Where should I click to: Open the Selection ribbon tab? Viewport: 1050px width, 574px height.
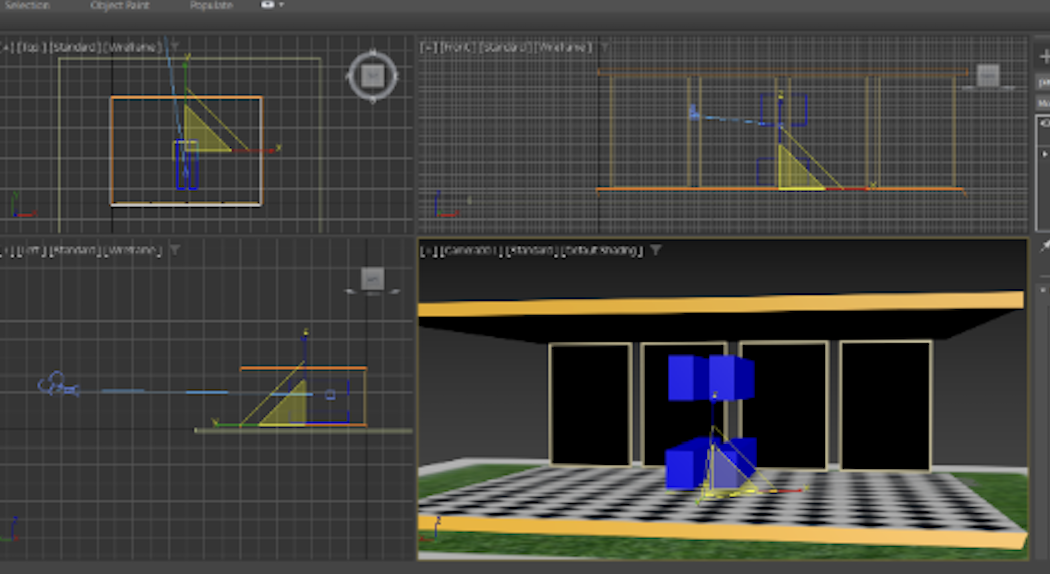[x=27, y=5]
